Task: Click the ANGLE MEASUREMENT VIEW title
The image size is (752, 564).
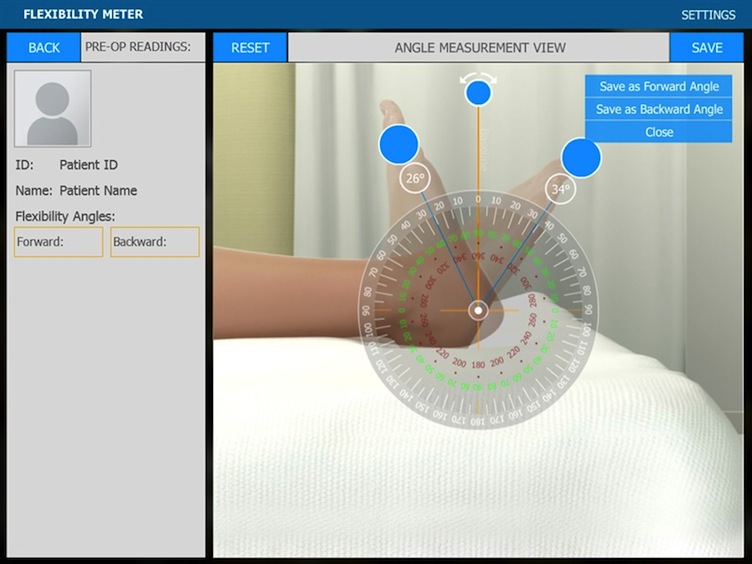Action: [x=480, y=47]
